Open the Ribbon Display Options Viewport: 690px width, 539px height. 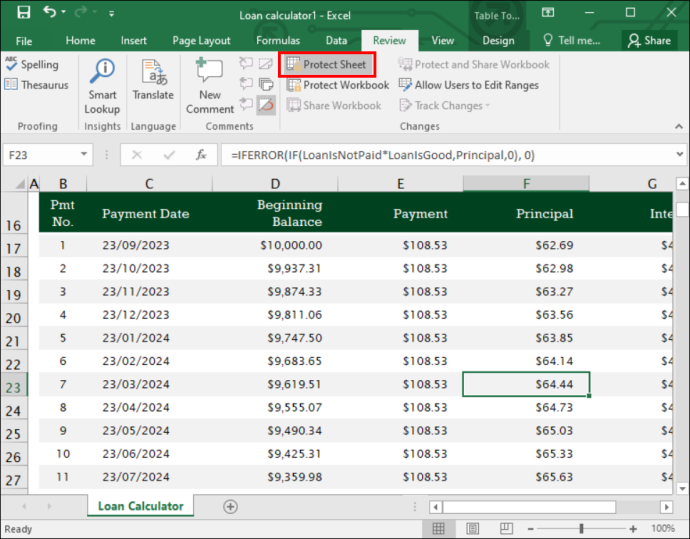[548, 12]
